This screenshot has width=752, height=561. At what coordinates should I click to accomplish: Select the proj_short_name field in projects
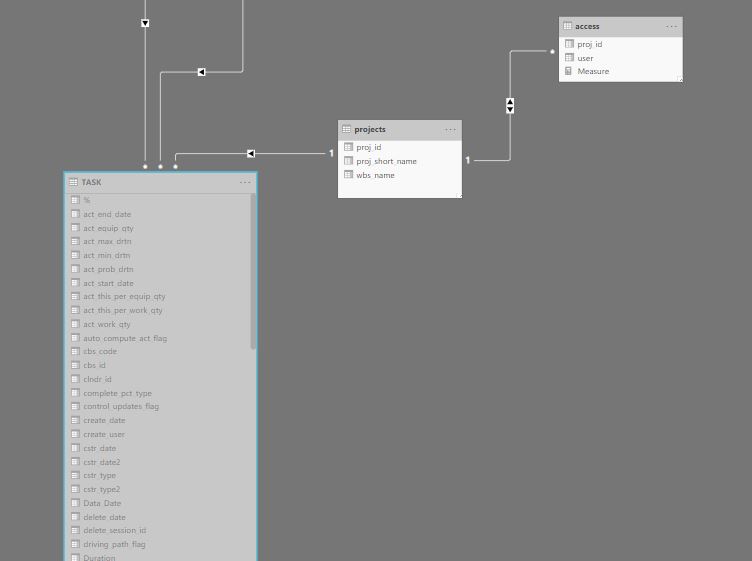[x=386, y=161]
